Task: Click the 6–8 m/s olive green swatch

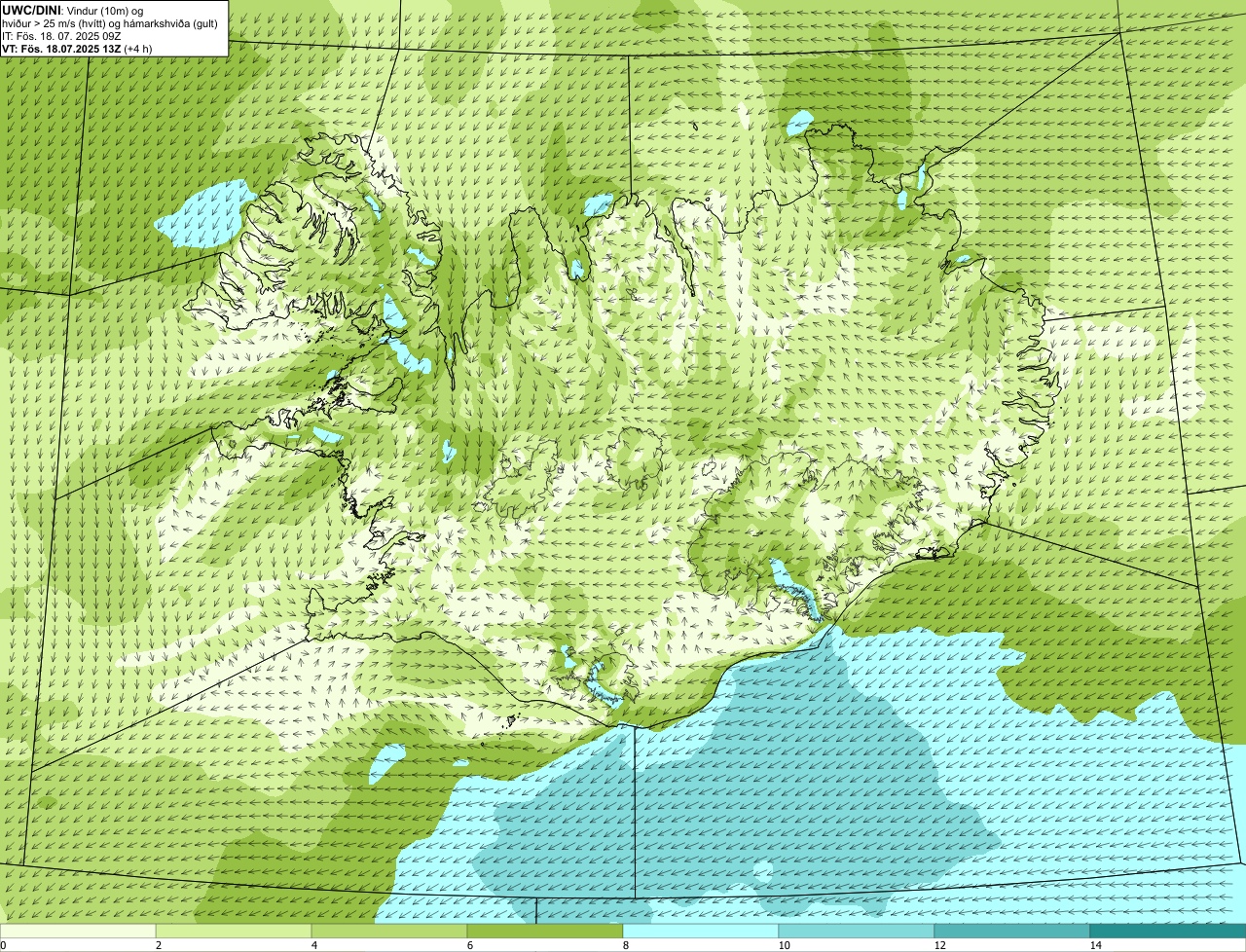Action: (x=545, y=931)
